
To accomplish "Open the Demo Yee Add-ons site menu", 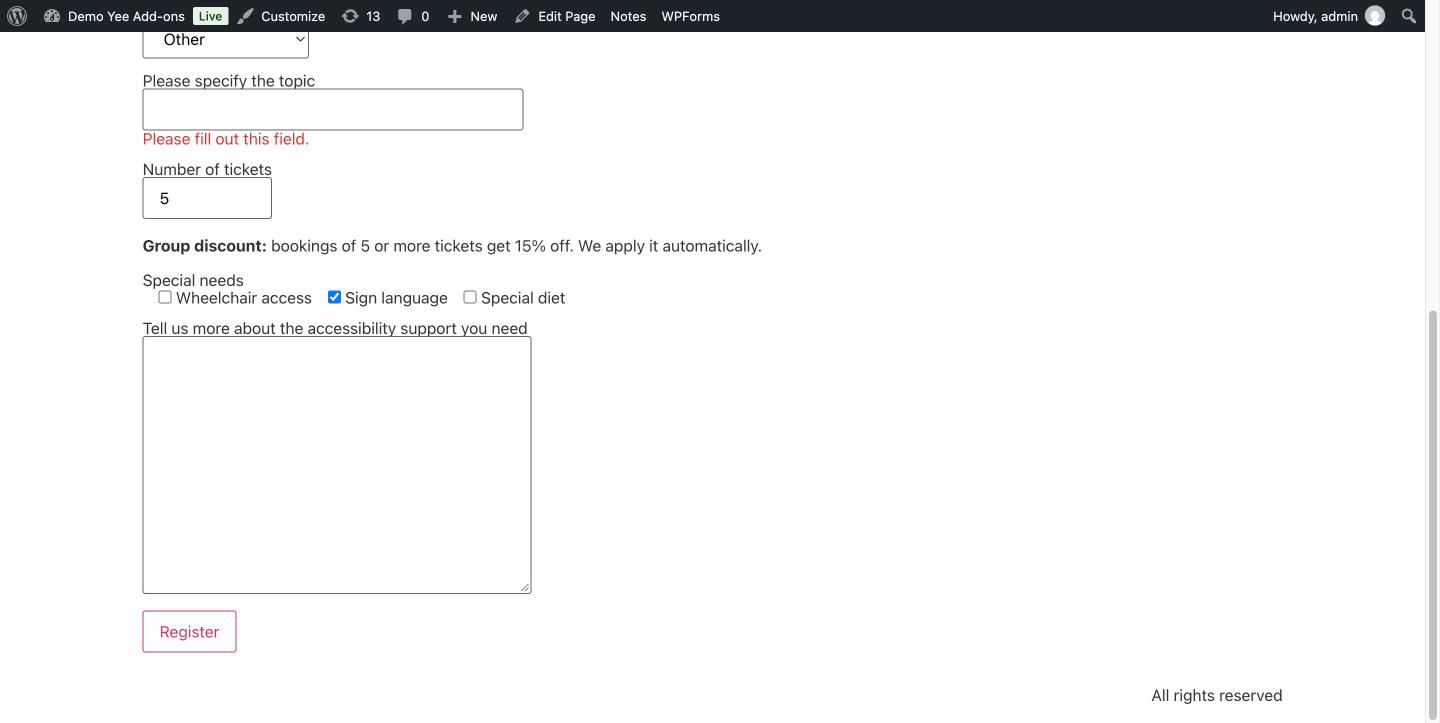I will coord(126,16).
